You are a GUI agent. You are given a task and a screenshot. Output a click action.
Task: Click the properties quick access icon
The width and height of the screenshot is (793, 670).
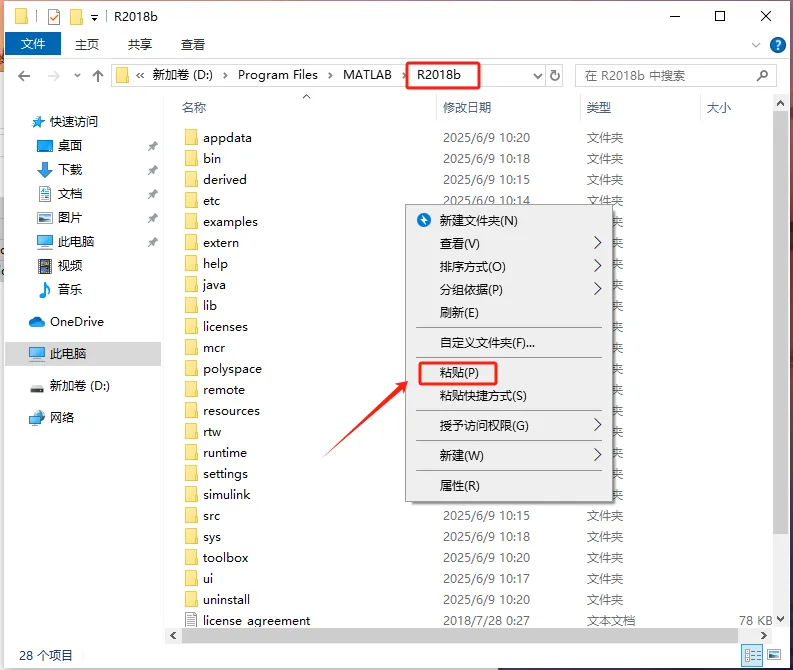pos(54,17)
